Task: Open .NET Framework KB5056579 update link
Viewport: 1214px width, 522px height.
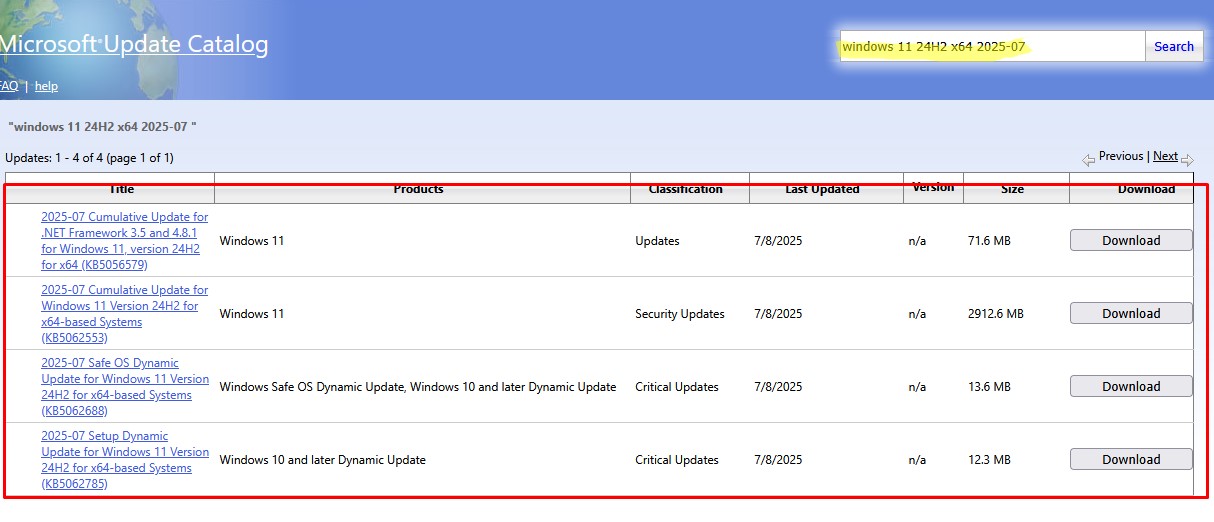Action: click(x=125, y=241)
